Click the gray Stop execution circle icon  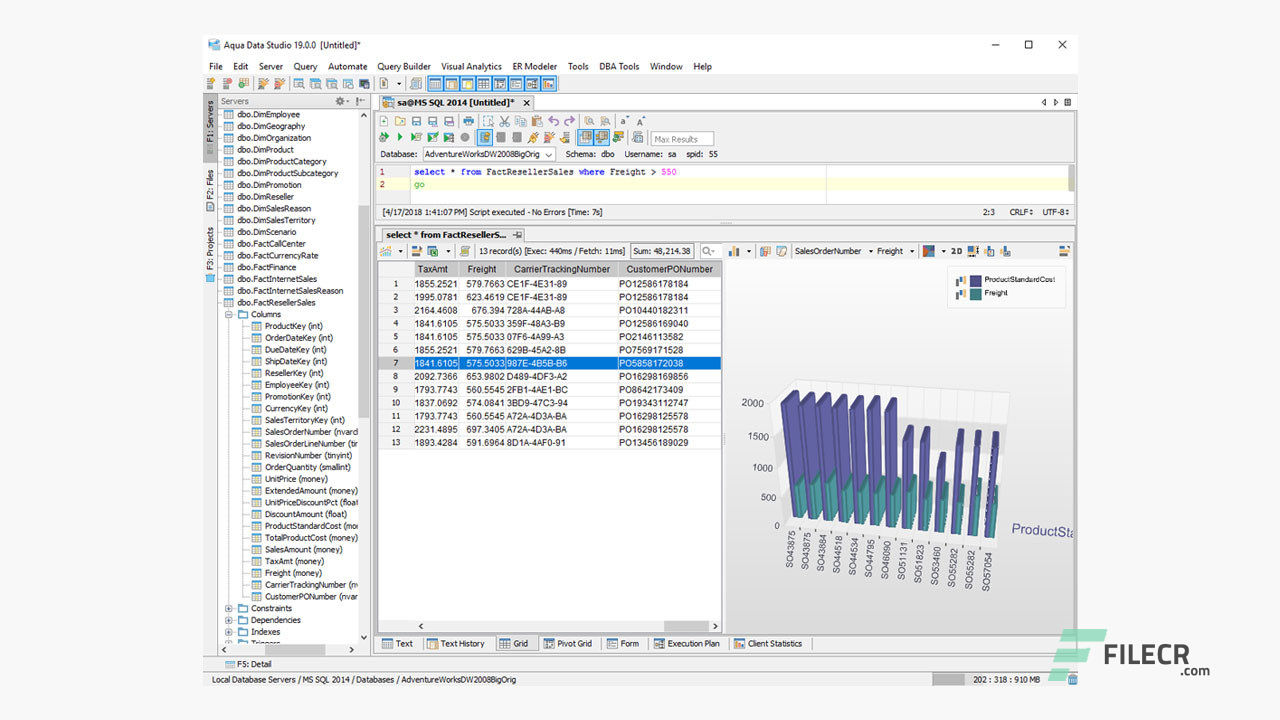[464, 137]
